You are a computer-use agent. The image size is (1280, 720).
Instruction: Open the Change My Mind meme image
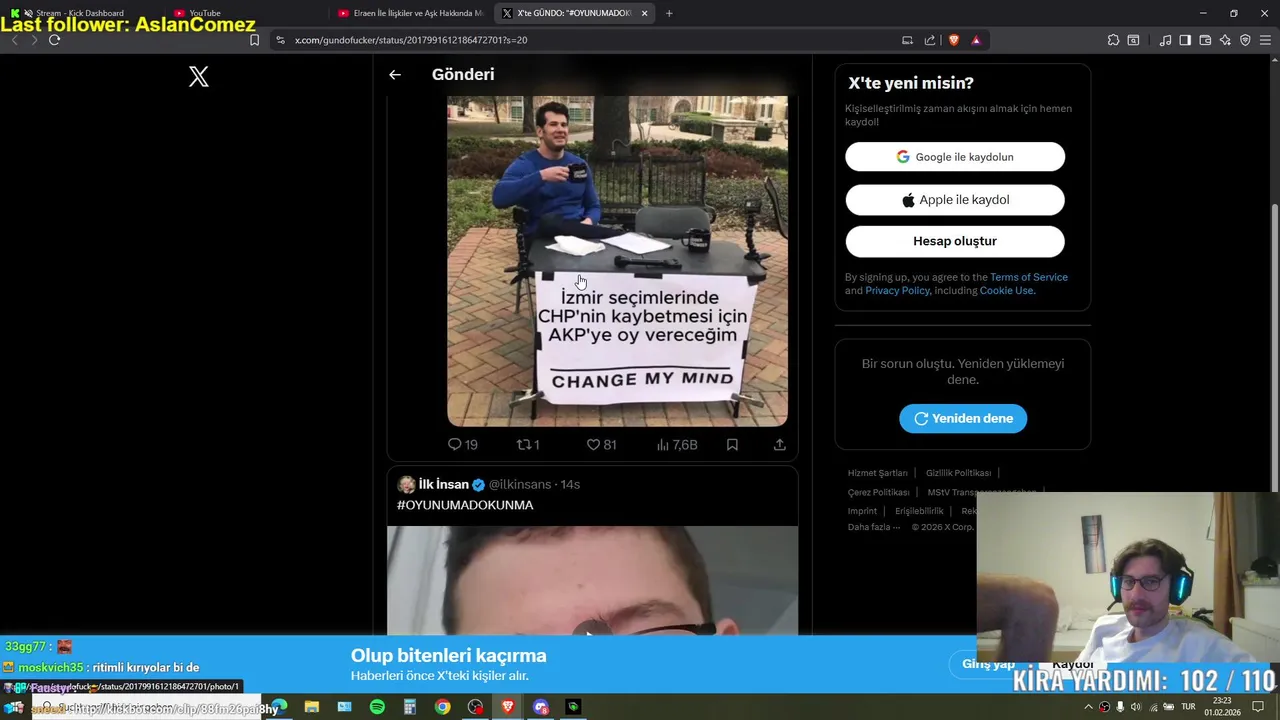[x=617, y=261]
